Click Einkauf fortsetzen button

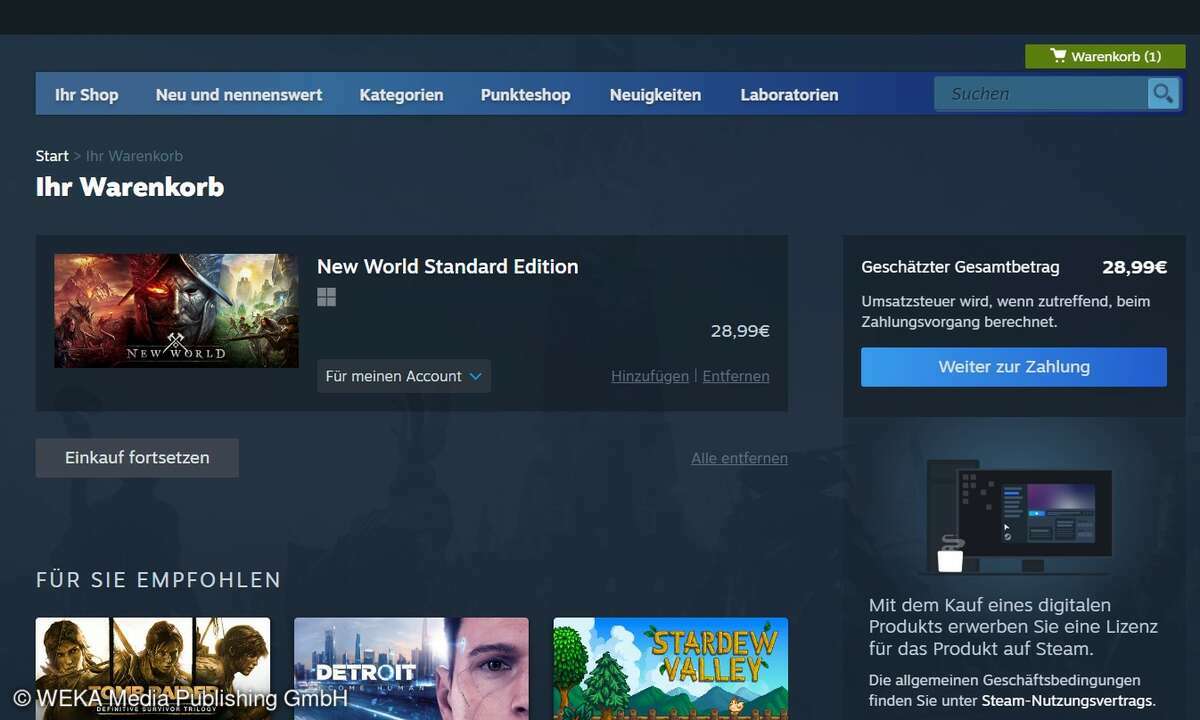[x=137, y=458]
